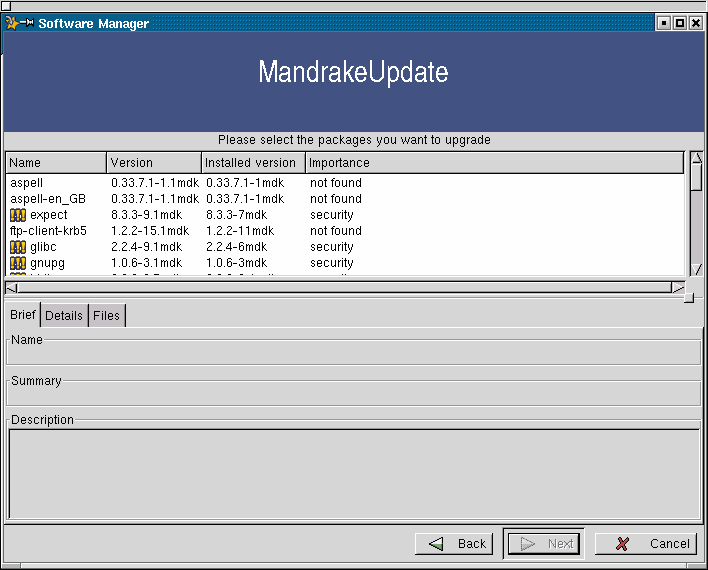
Task: Click version 2.2.4-9.1mdk cell
Action: click(x=147, y=247)
